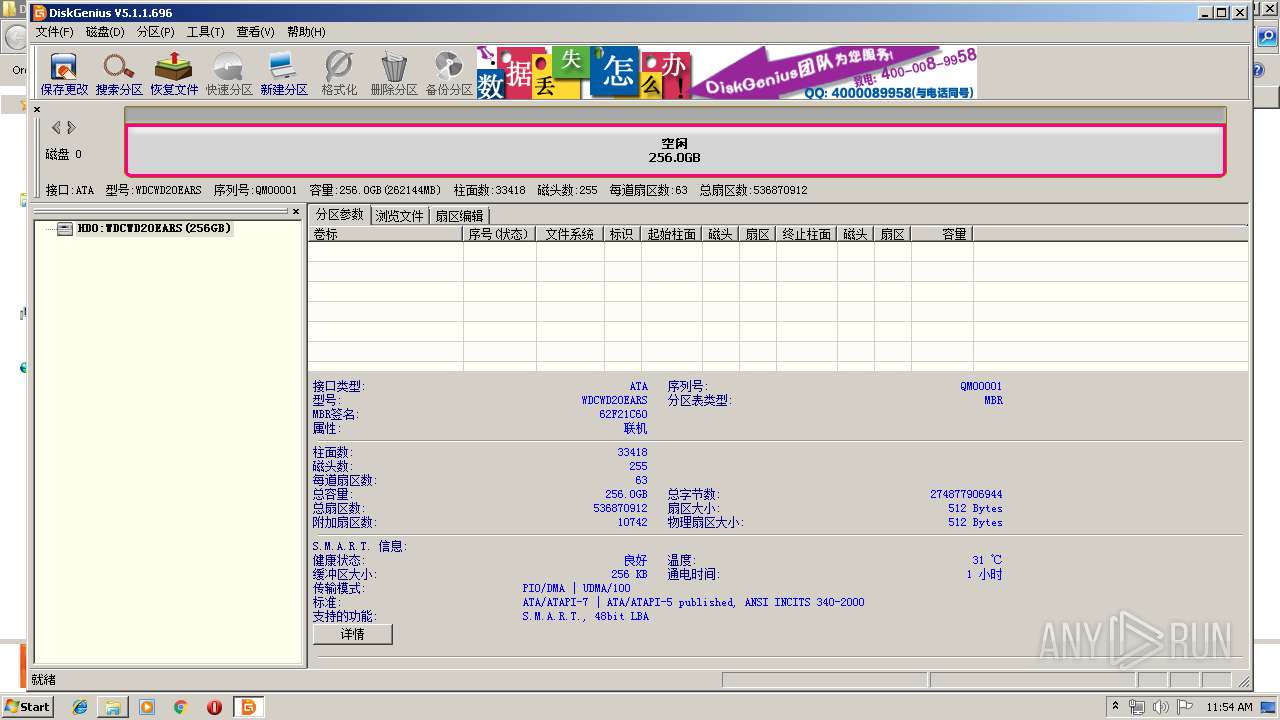Open the 文件(F) menu
1280x720 pixels.
tap(55, 32)
